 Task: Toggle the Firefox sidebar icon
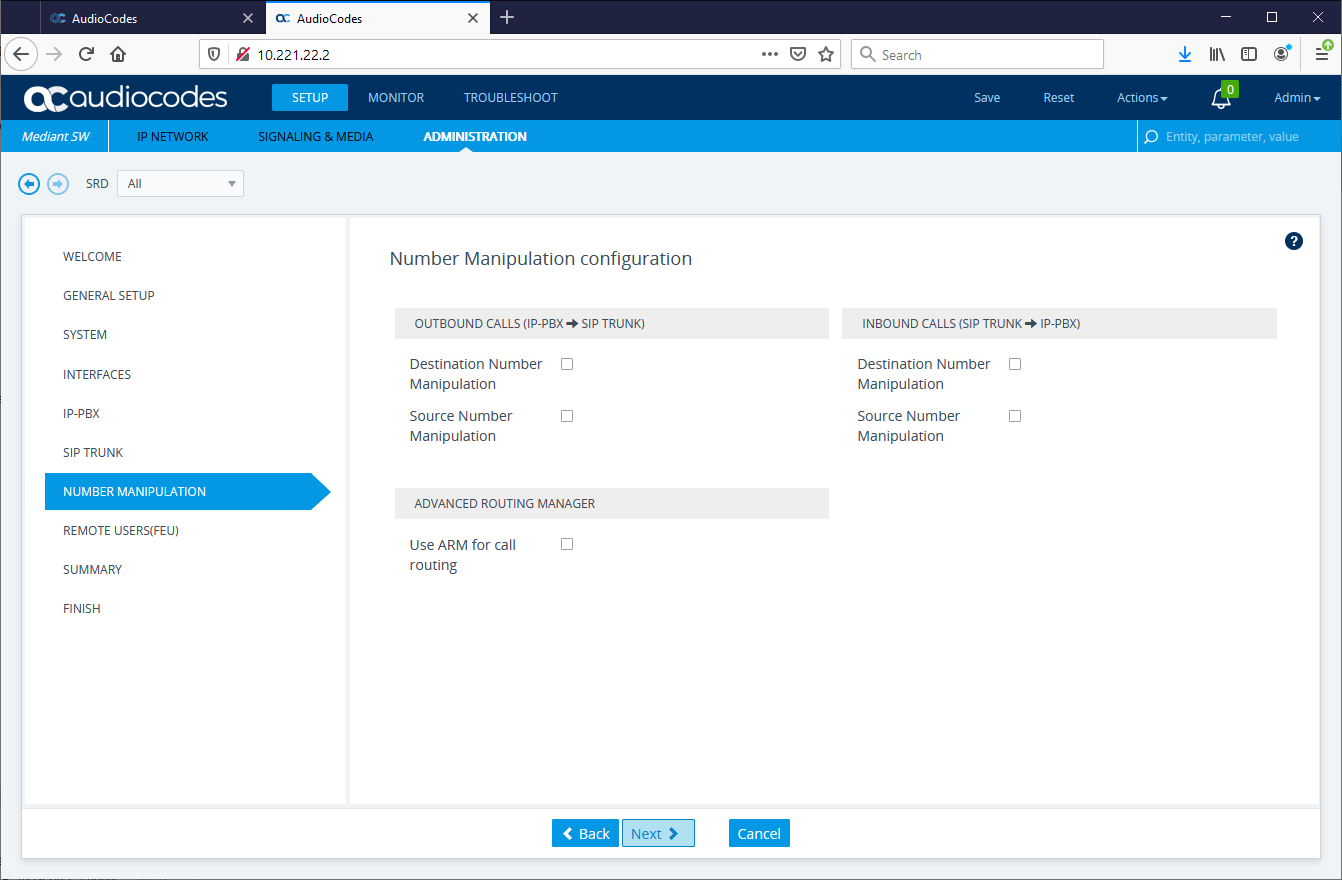point(1249,55)
